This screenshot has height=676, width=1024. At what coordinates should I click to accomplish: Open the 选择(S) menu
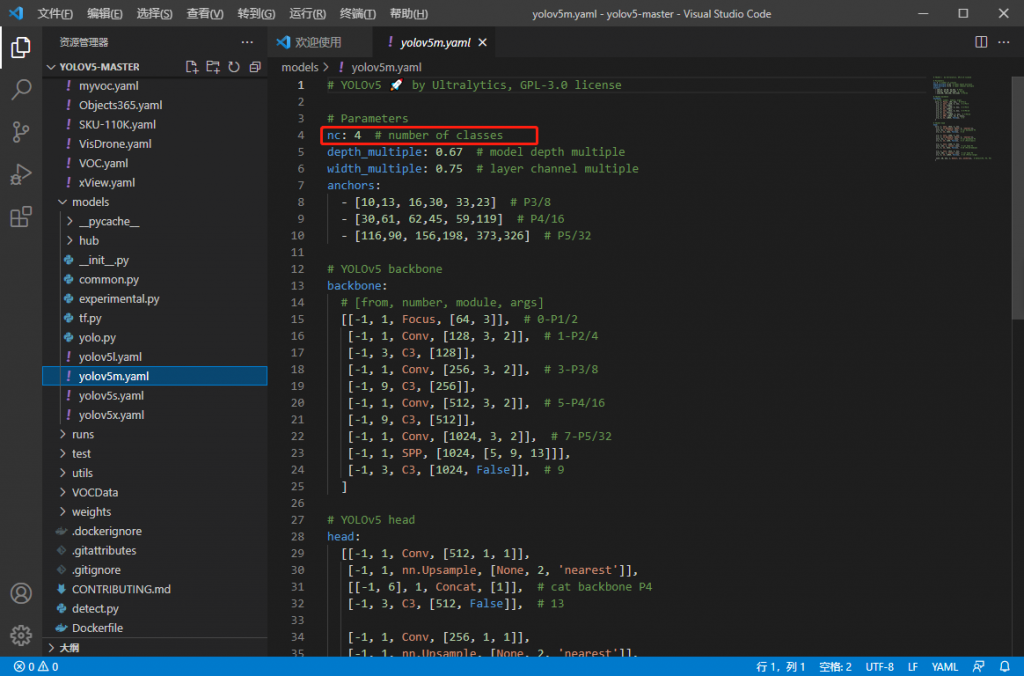[x=155, y=14]
